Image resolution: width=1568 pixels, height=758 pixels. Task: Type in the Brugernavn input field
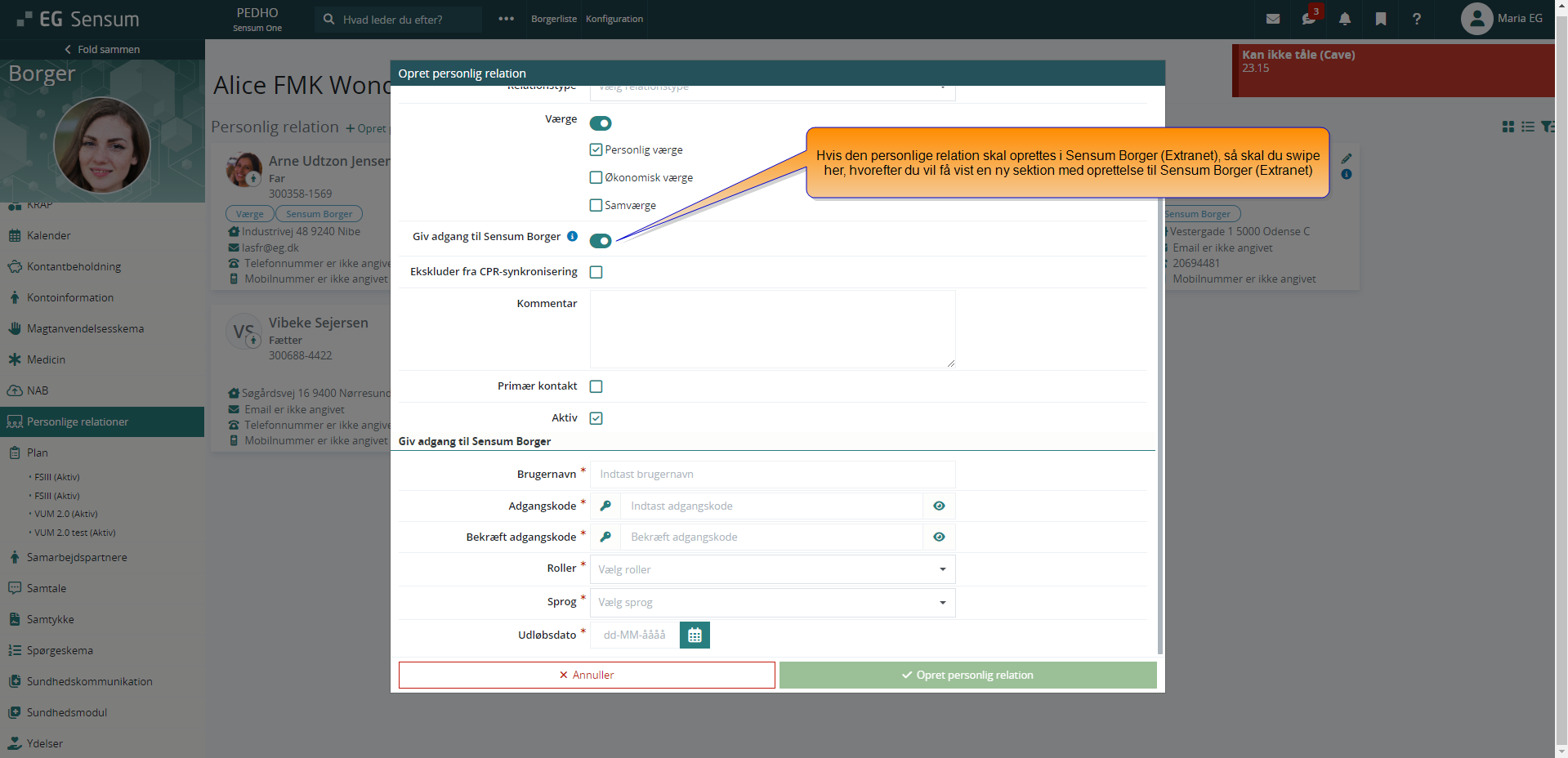(x=772, y=475)
